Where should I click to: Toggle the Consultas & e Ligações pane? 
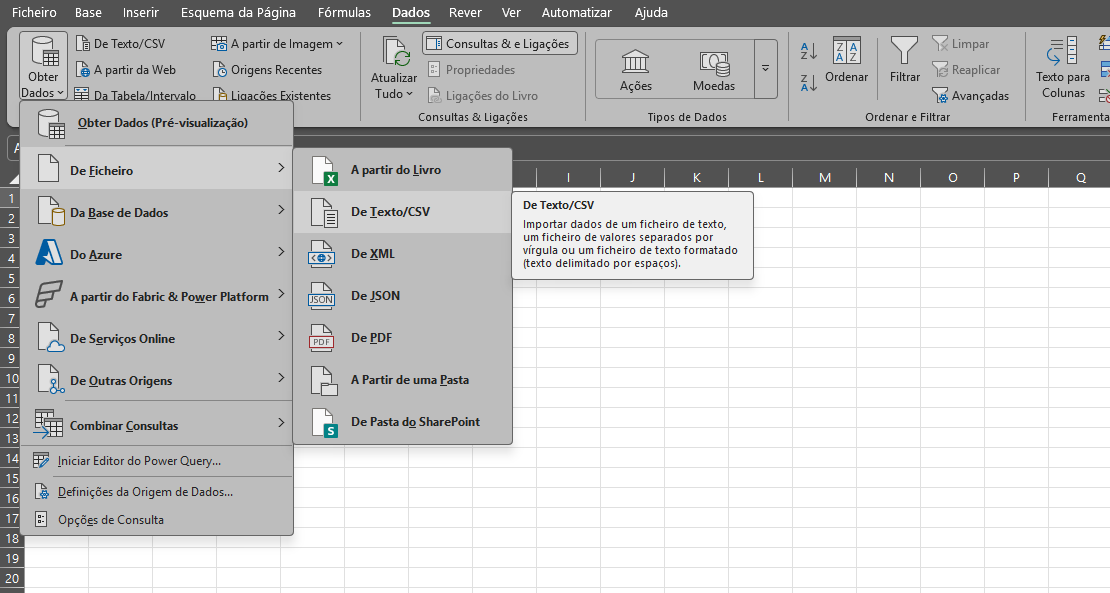click(500, 44)
